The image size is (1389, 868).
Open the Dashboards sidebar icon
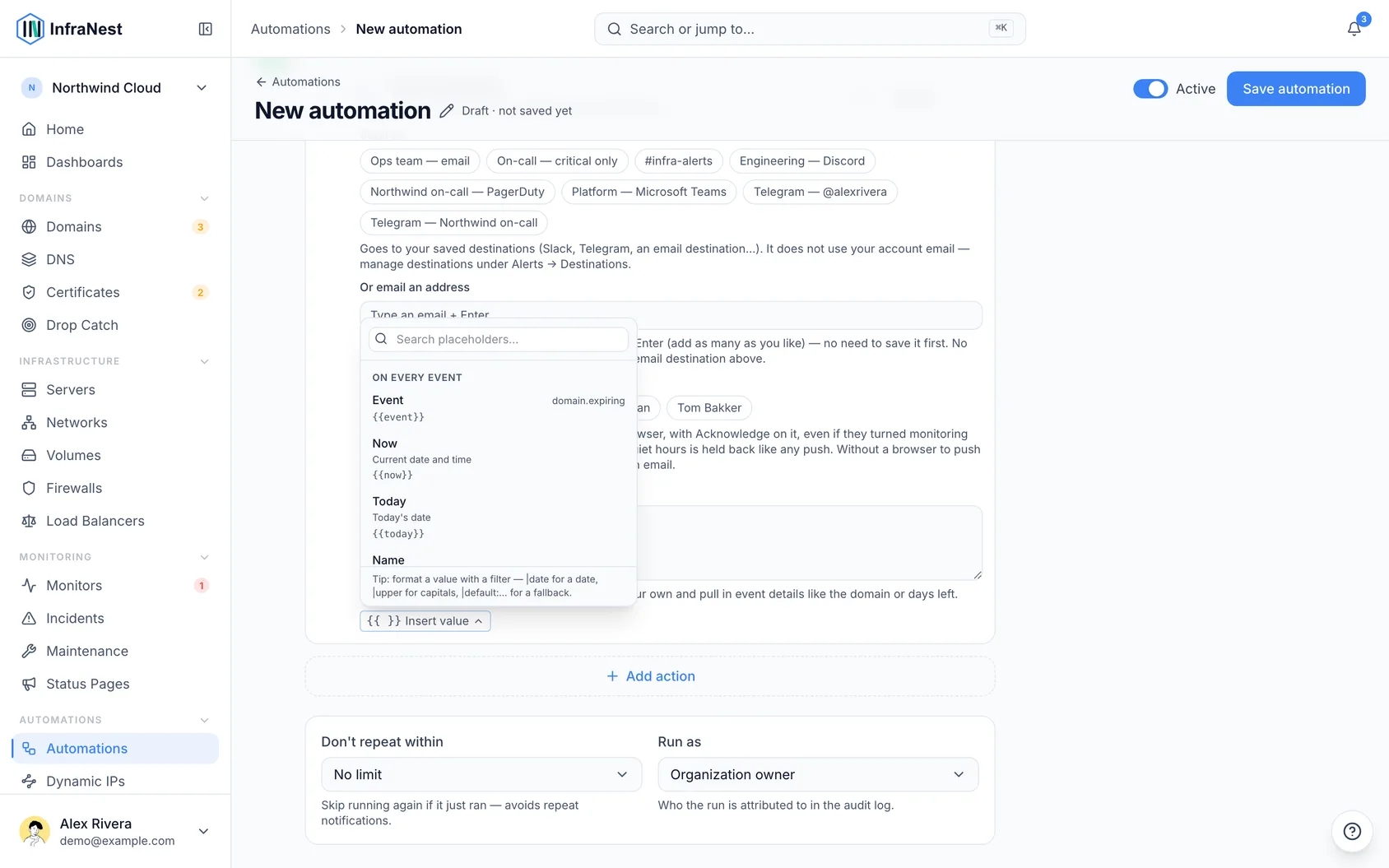[29, 162]
